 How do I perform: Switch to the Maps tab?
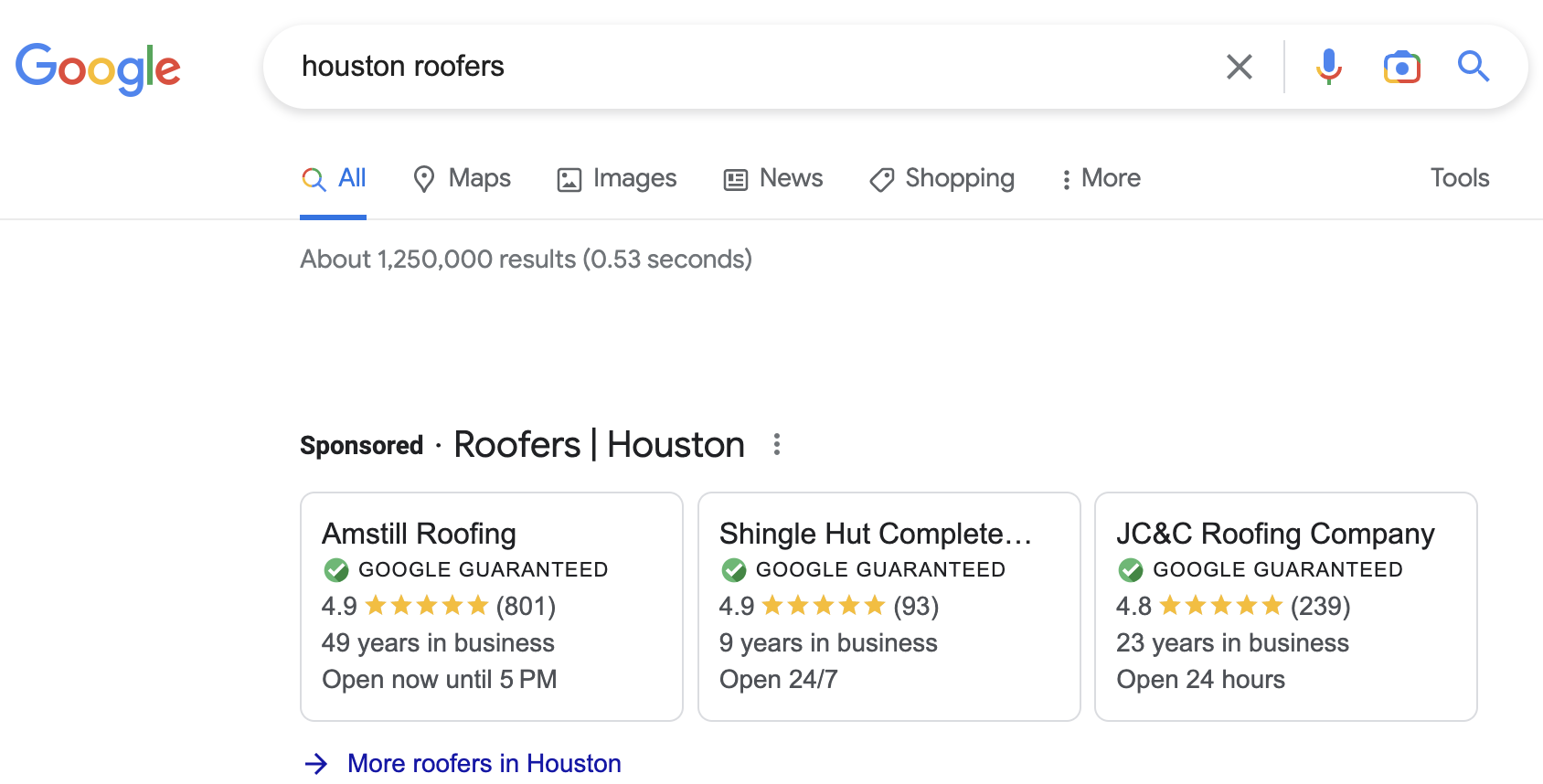click(x=462, y=178)
